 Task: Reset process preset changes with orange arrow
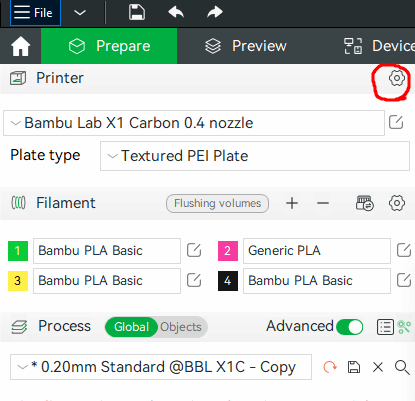(330, 367)
